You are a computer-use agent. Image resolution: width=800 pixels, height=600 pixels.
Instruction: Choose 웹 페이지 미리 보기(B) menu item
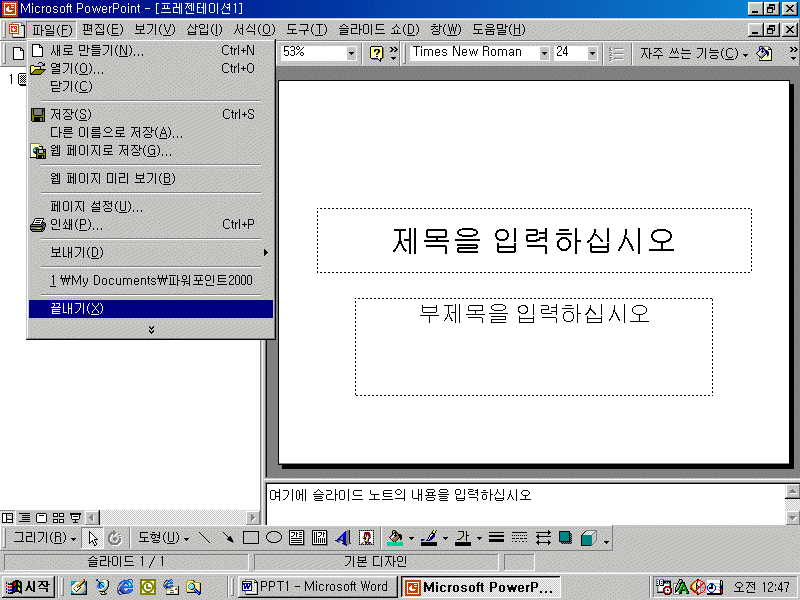[x=151, y=179]
